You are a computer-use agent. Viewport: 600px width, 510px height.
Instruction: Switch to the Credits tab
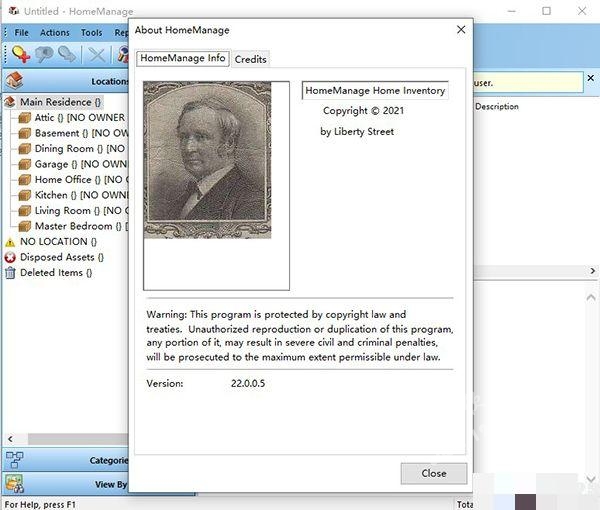coord(251,59)
